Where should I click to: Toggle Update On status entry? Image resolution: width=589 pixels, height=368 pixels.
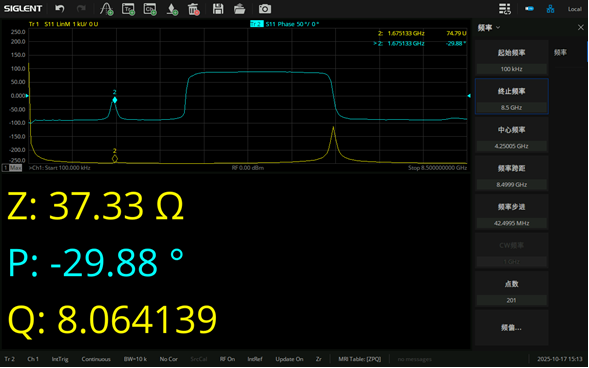click(x=289, y=359)
